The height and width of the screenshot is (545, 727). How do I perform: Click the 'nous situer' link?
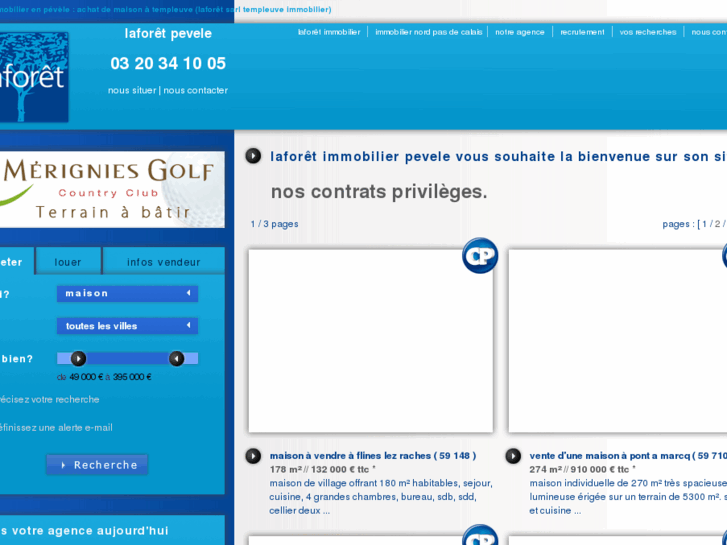click(132, 90)
